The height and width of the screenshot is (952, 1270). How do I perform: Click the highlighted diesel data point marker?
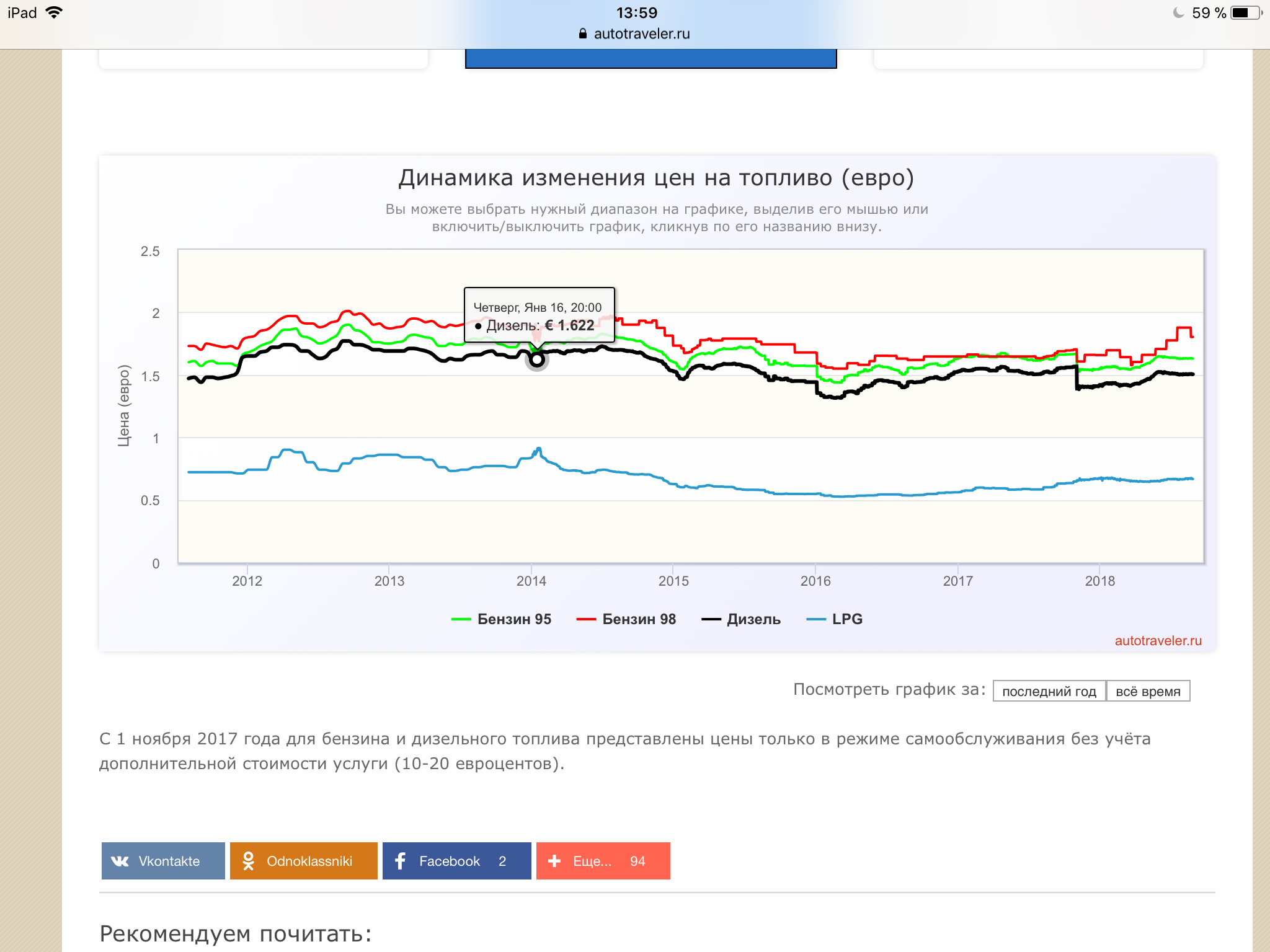pyautogui.click(x=537, y=359)
